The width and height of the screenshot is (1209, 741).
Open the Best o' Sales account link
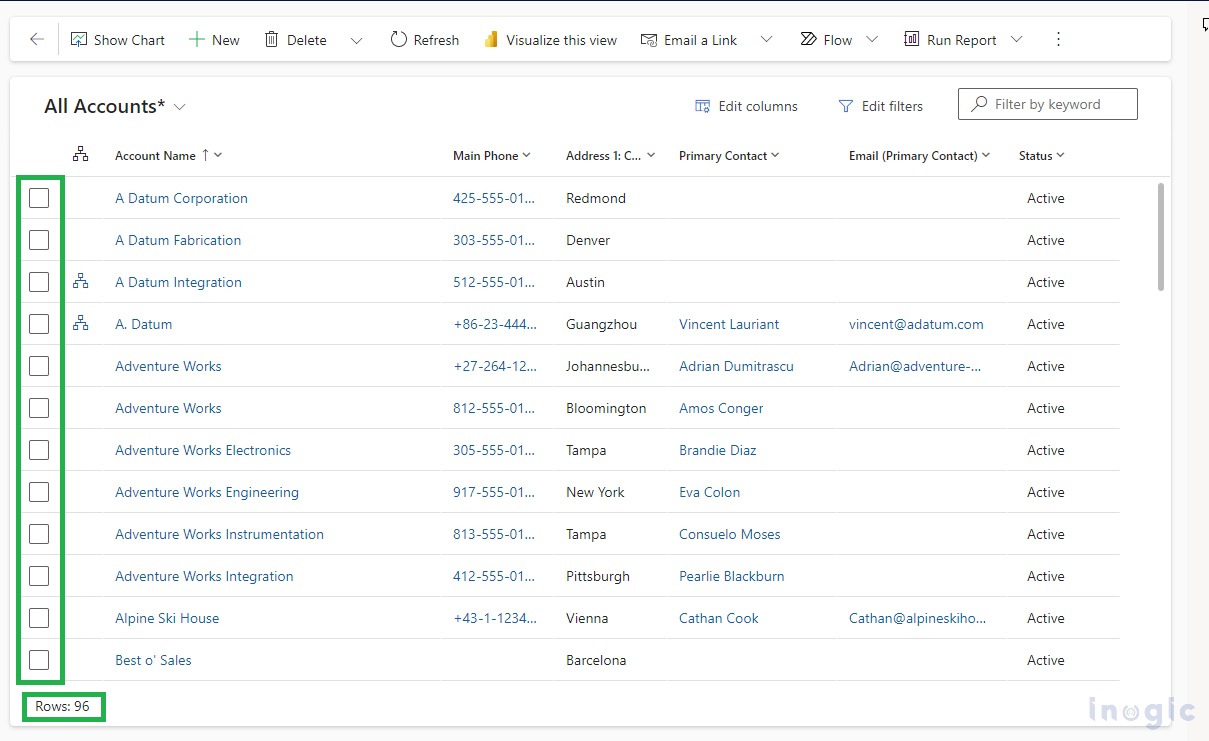[x=153, y=660]
